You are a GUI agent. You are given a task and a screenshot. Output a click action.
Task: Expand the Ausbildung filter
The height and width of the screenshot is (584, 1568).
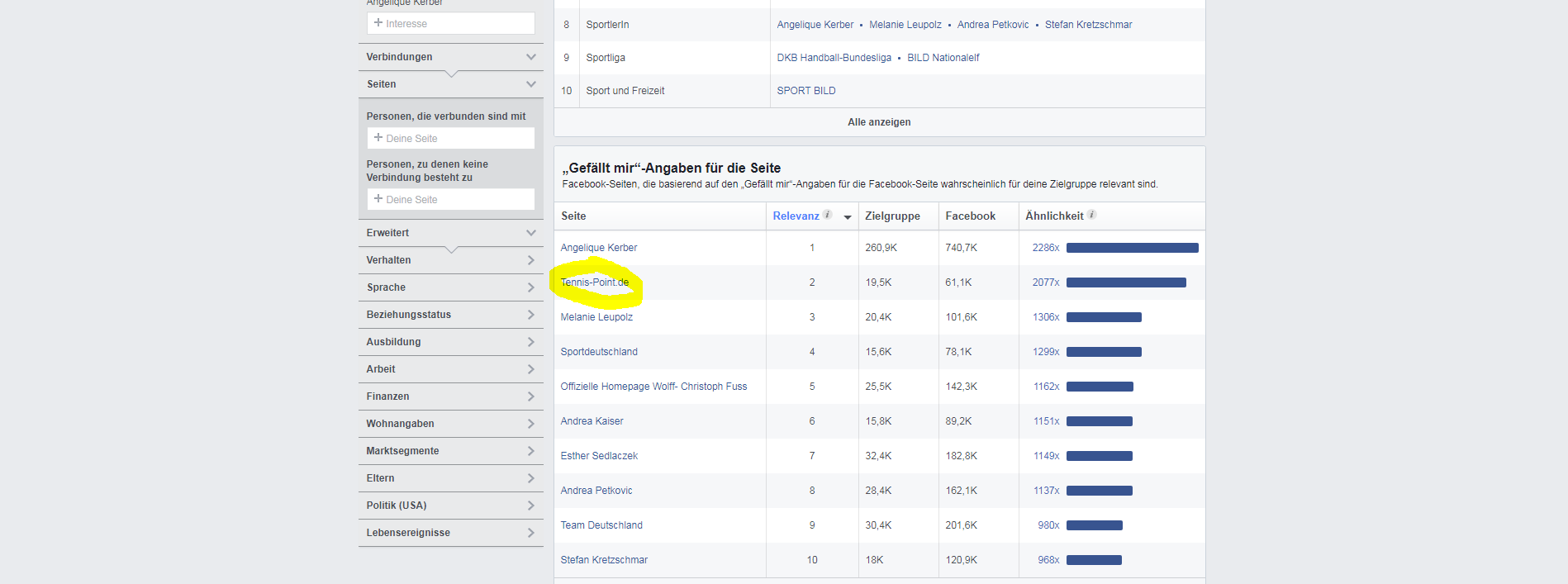(x=451, y=342)
